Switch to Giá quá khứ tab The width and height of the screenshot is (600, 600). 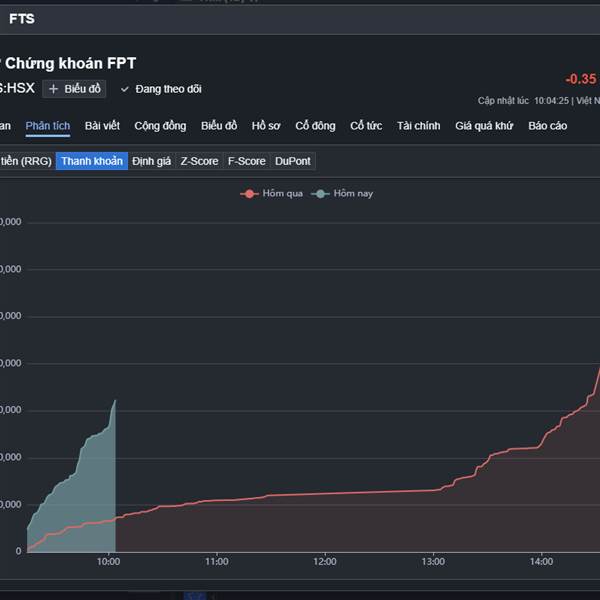(x=484, y=126)
